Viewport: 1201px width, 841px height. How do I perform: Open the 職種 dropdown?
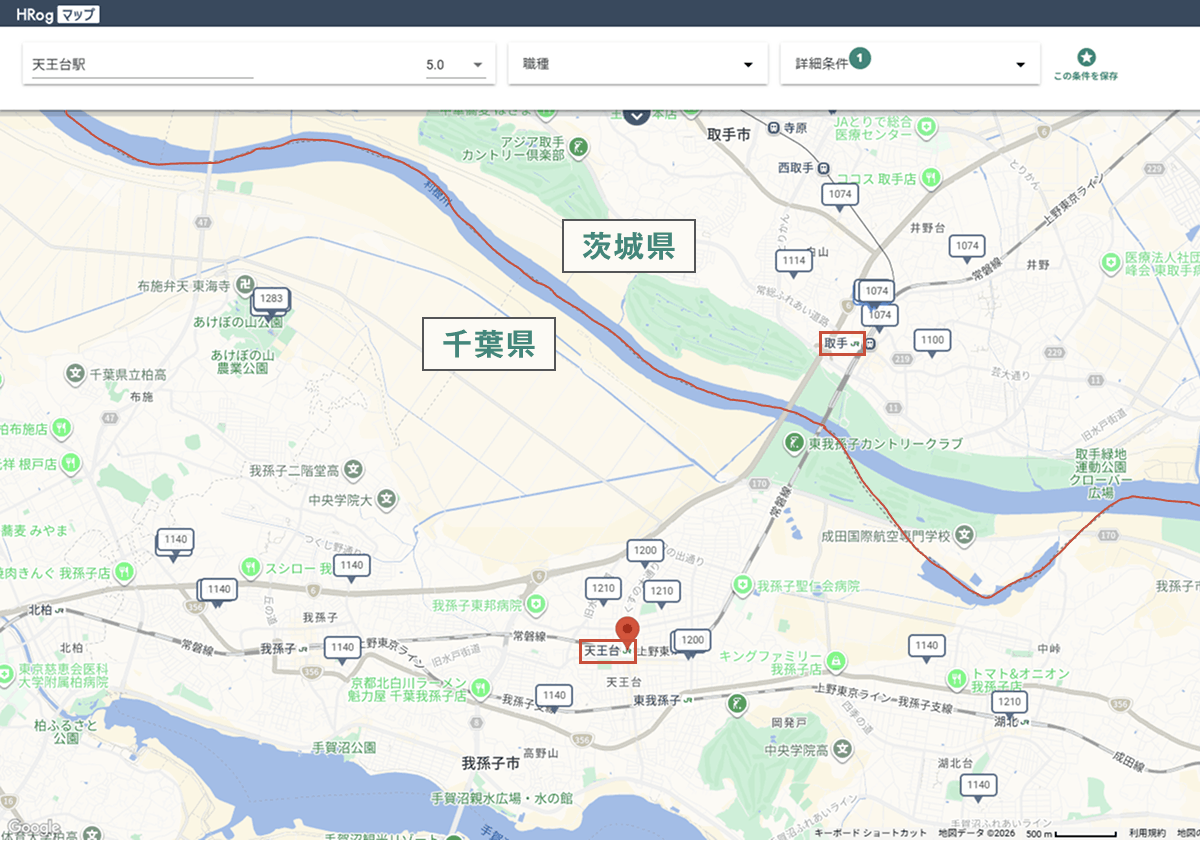[636, 62]
